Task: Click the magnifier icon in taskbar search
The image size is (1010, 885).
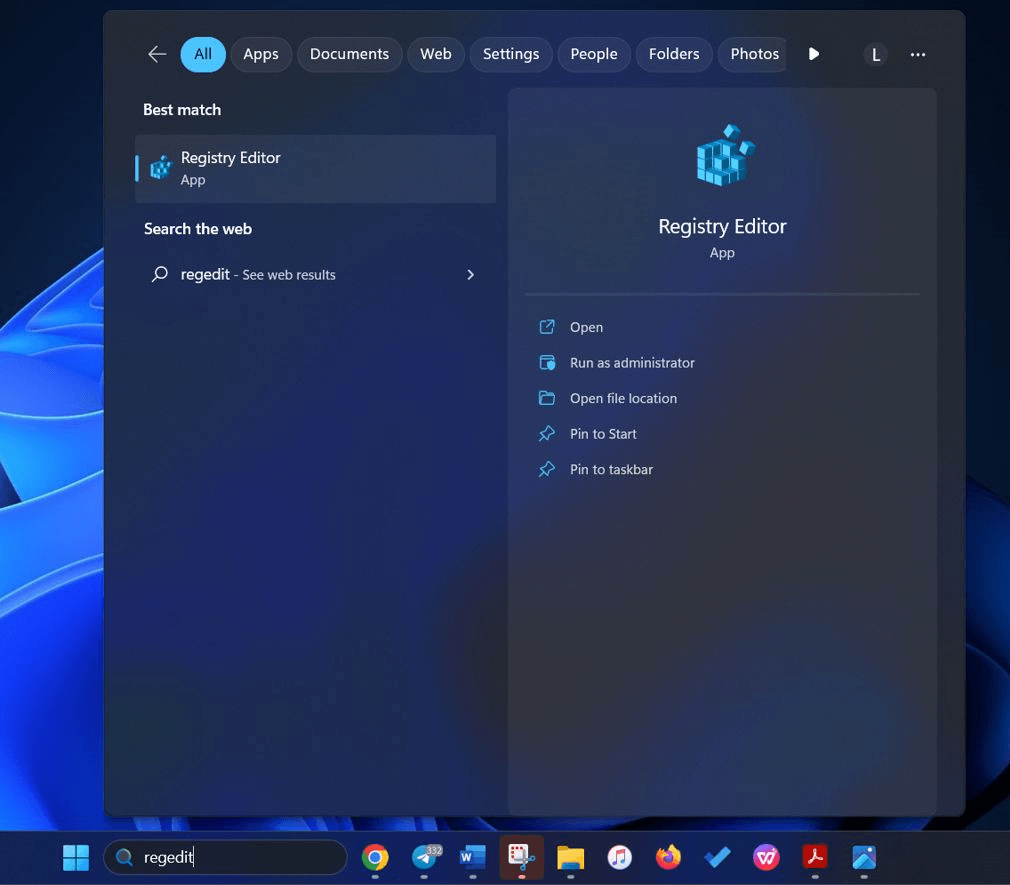Action: (124, 857)
